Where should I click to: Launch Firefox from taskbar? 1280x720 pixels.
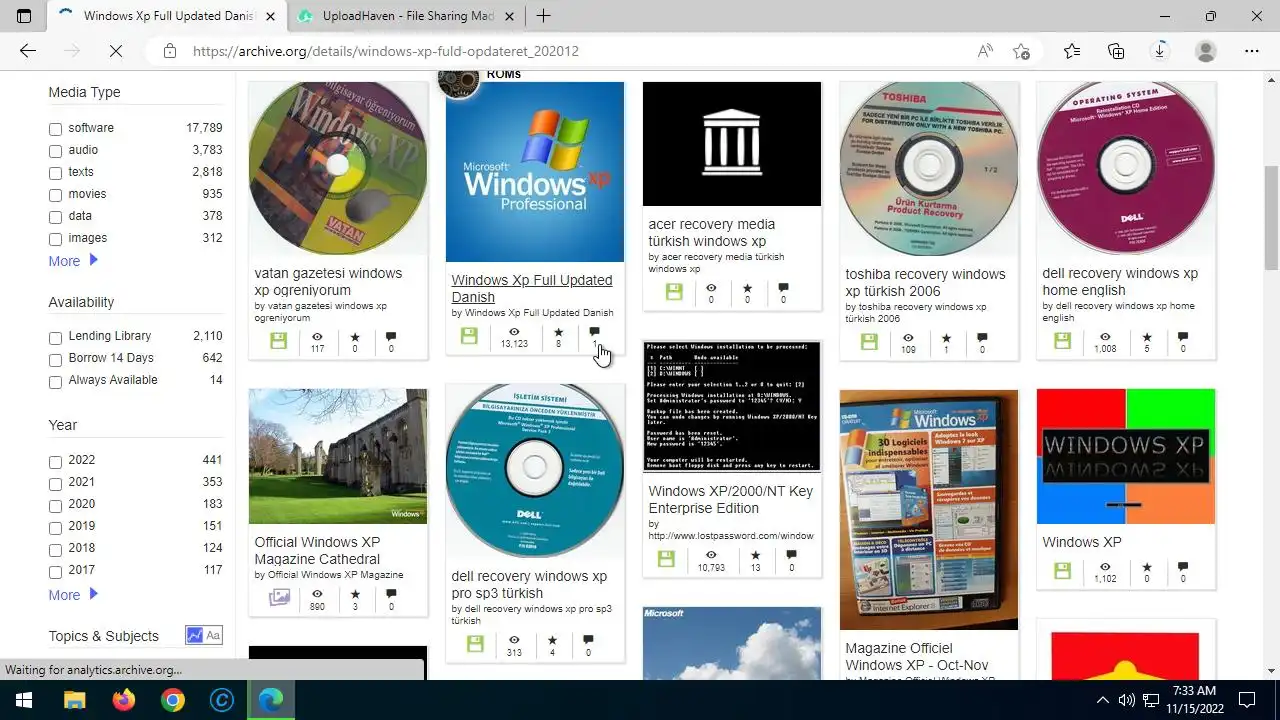pyautogui.click(x=124, y=700)
